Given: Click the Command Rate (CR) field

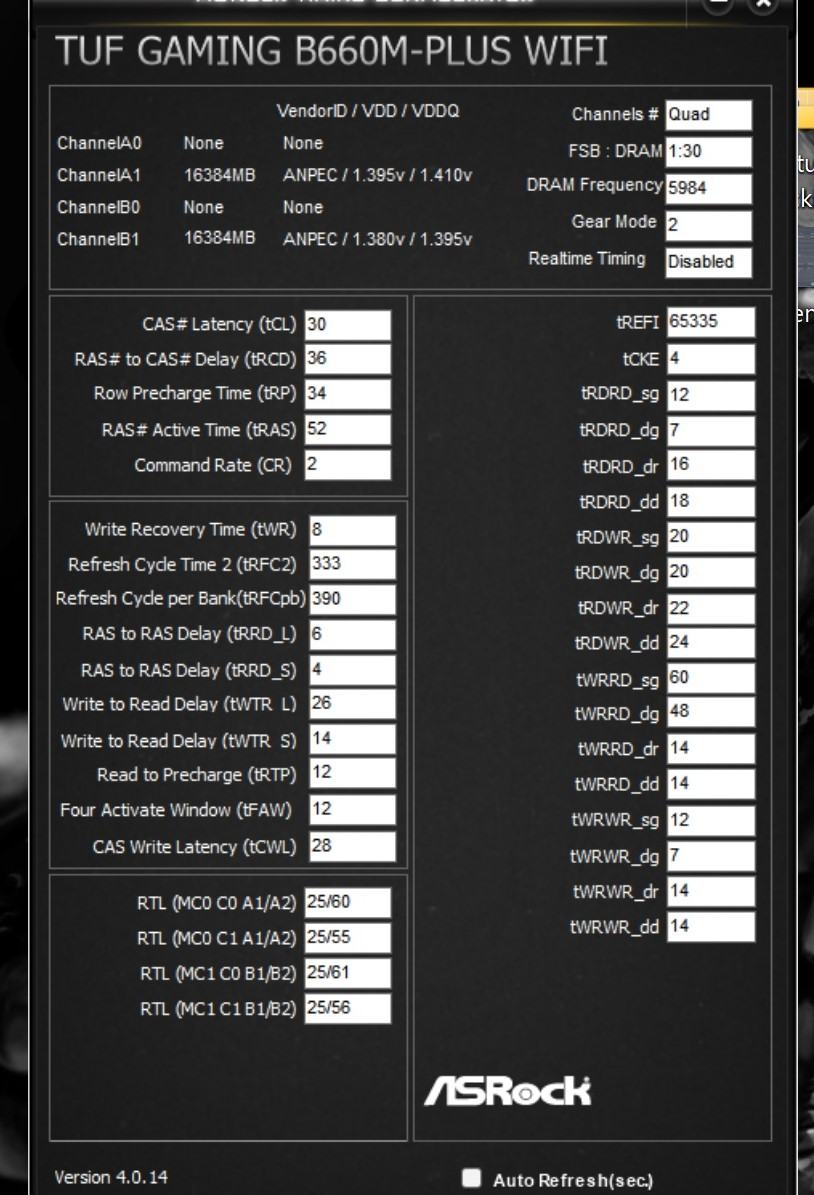Looking at the screenshot, I should 348,465.
